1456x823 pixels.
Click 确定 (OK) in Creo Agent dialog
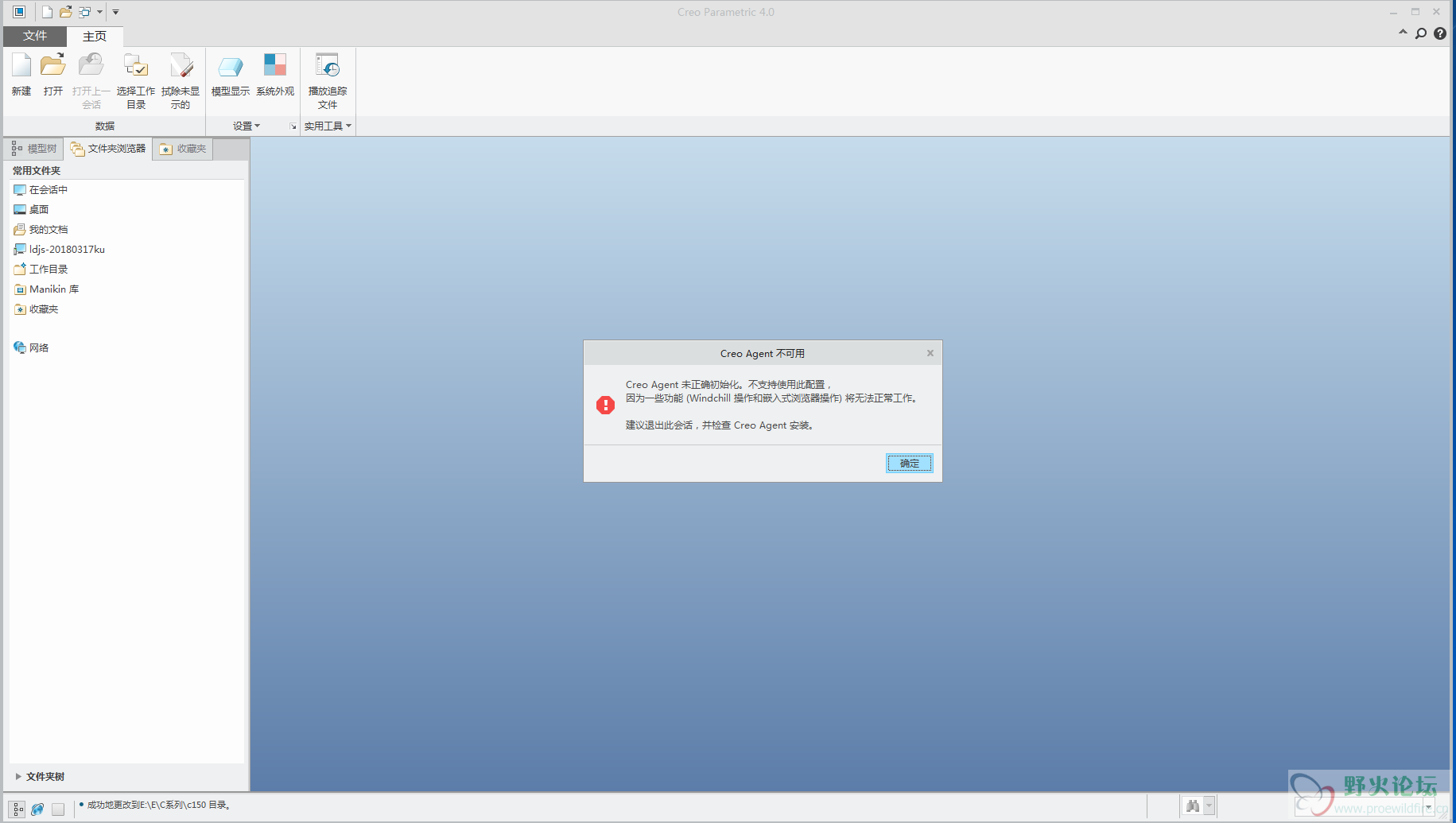pos(909,464)
